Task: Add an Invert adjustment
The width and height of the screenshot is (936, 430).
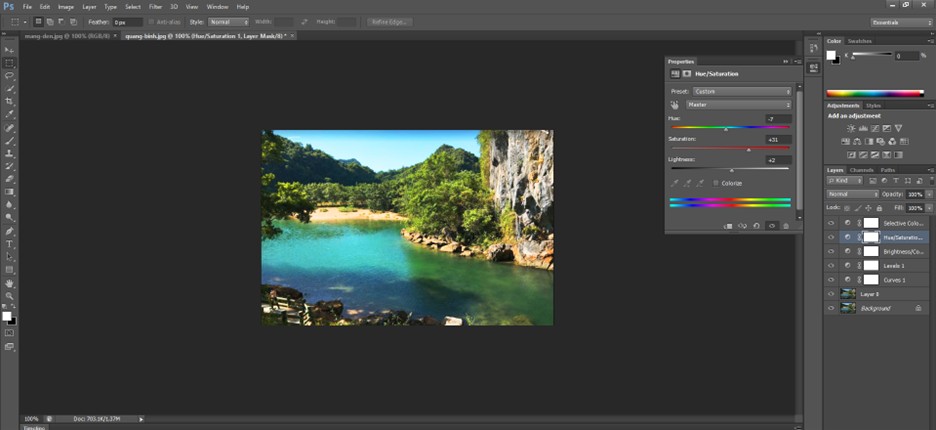Action: (x=851, y=155)
